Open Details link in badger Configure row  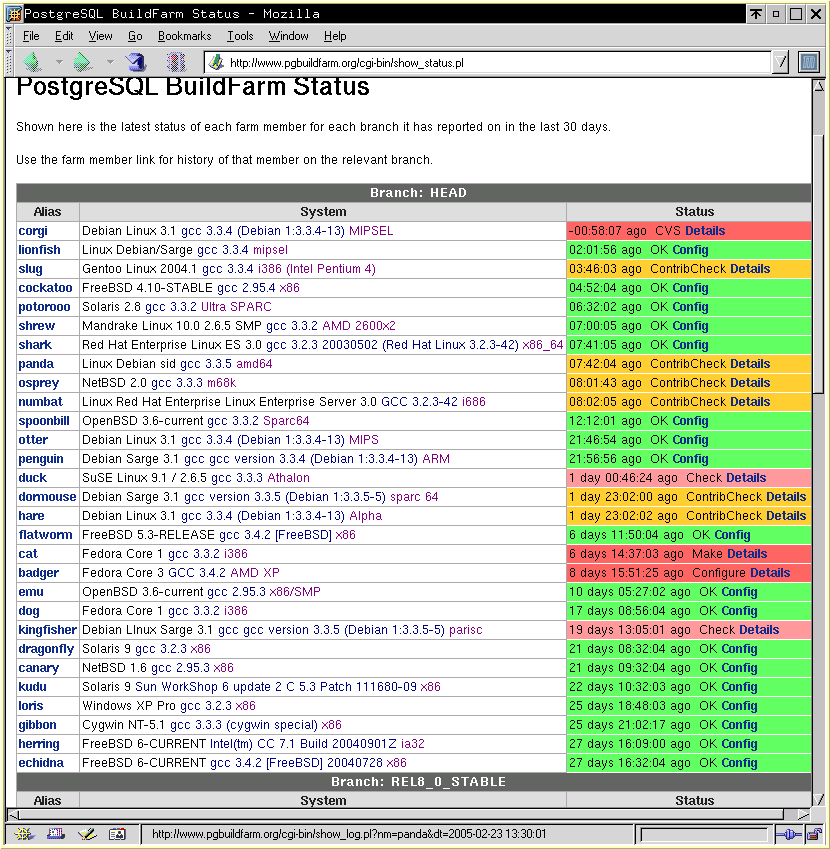click(770, 572)
